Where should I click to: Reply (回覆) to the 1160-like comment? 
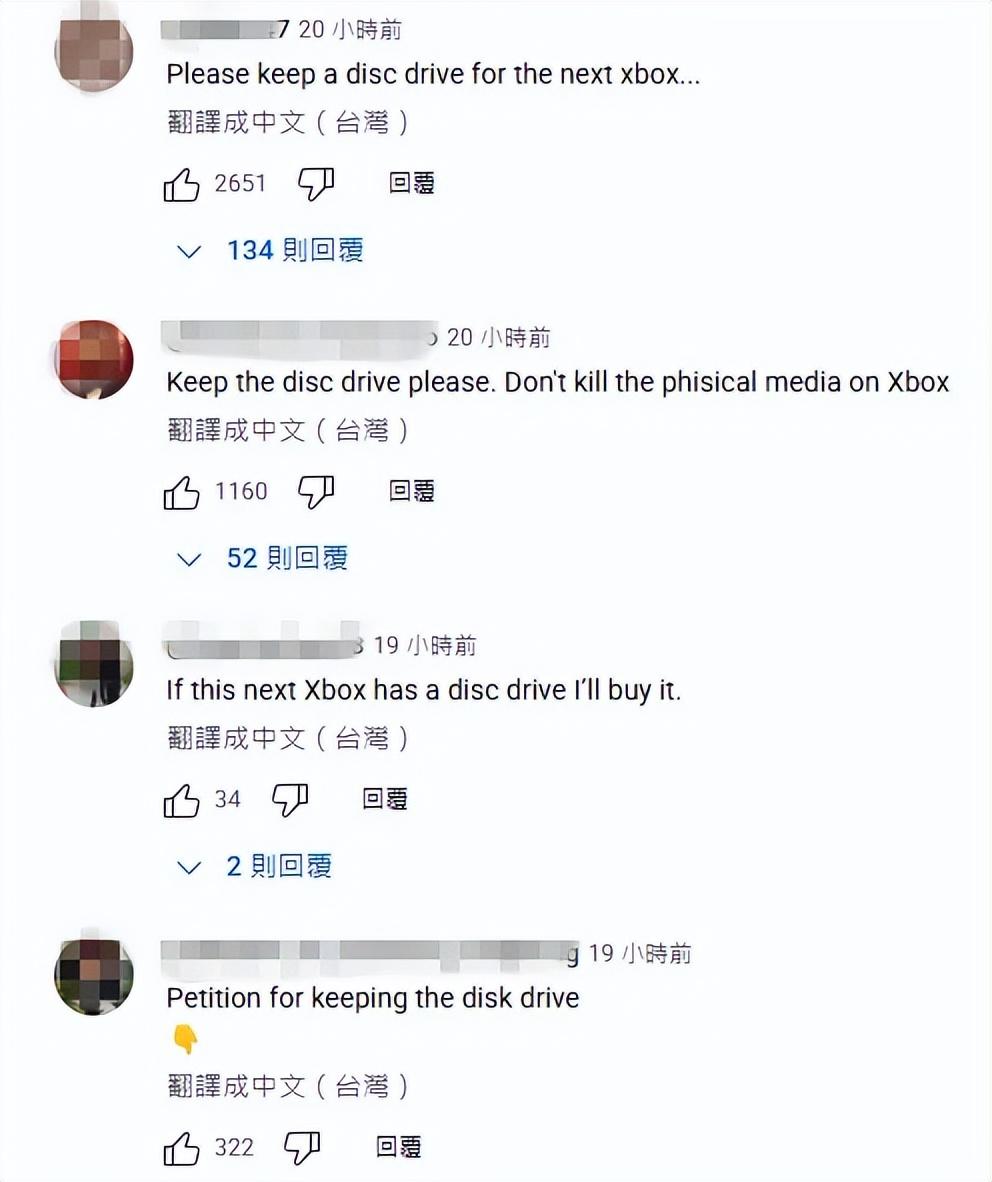point(412,491)
